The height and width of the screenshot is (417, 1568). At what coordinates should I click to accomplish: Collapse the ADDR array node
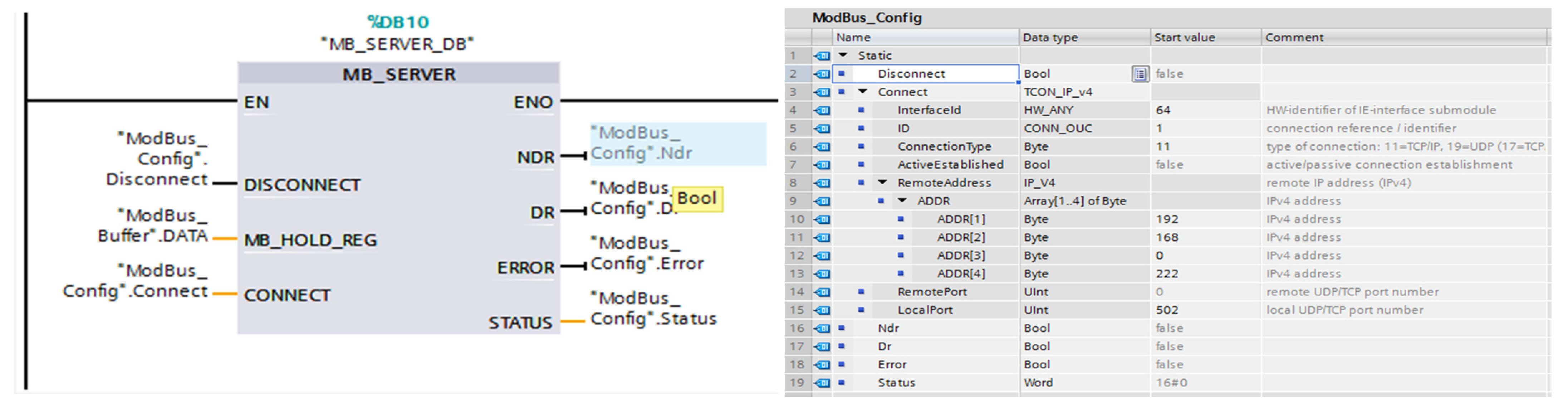pyautogui.click(x=902, y=200)
